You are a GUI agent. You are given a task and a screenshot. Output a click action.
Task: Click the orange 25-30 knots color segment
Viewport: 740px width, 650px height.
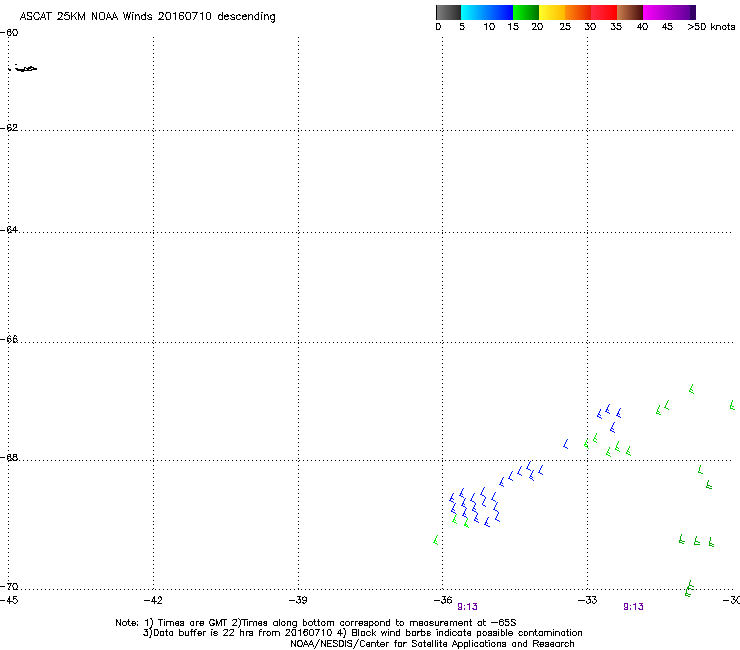tap(578, 12)
